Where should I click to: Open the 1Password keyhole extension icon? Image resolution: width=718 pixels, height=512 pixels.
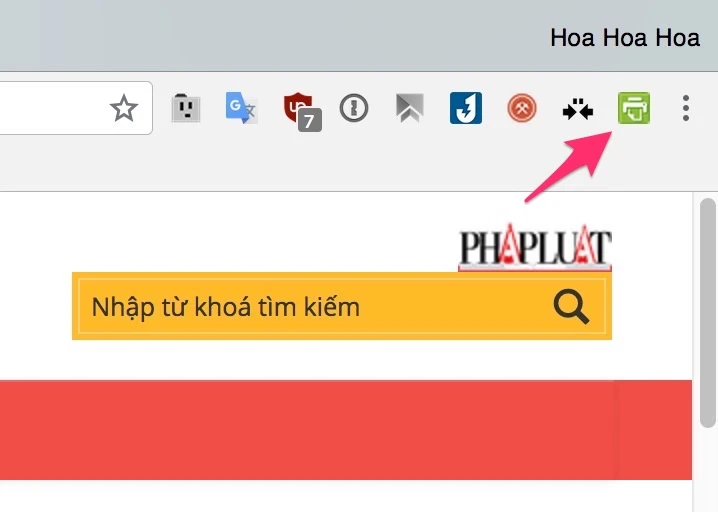tap(354, 108)
